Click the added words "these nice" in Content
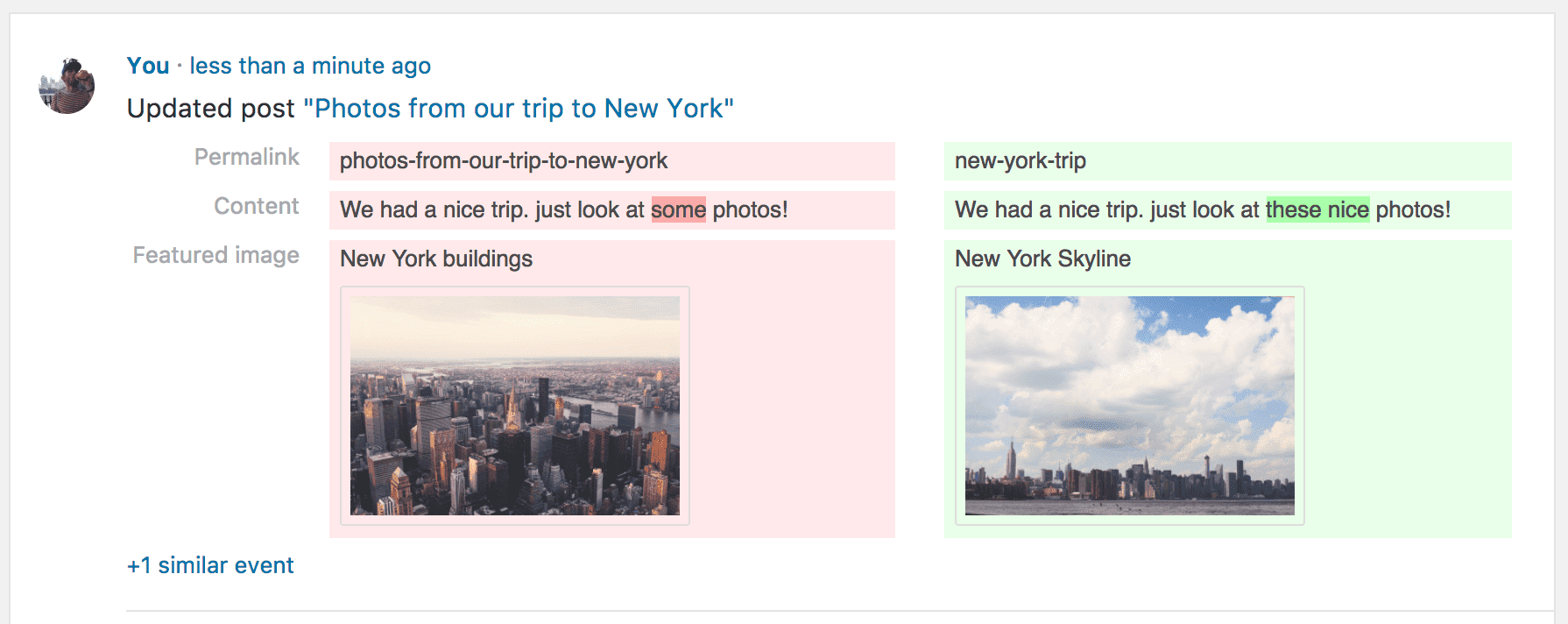The height and width of the screenshot is (624, 1568). coord(1319,209)
